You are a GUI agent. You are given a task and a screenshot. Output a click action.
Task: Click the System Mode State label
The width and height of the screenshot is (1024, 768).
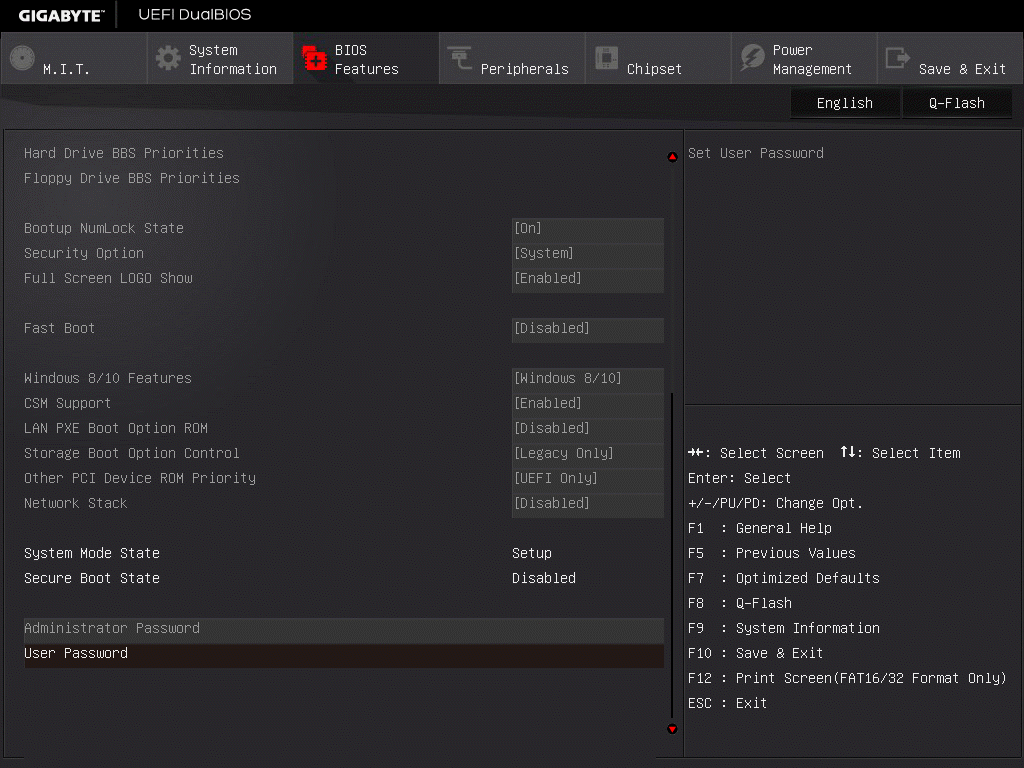pyautogui.click(x=92, y=553)
